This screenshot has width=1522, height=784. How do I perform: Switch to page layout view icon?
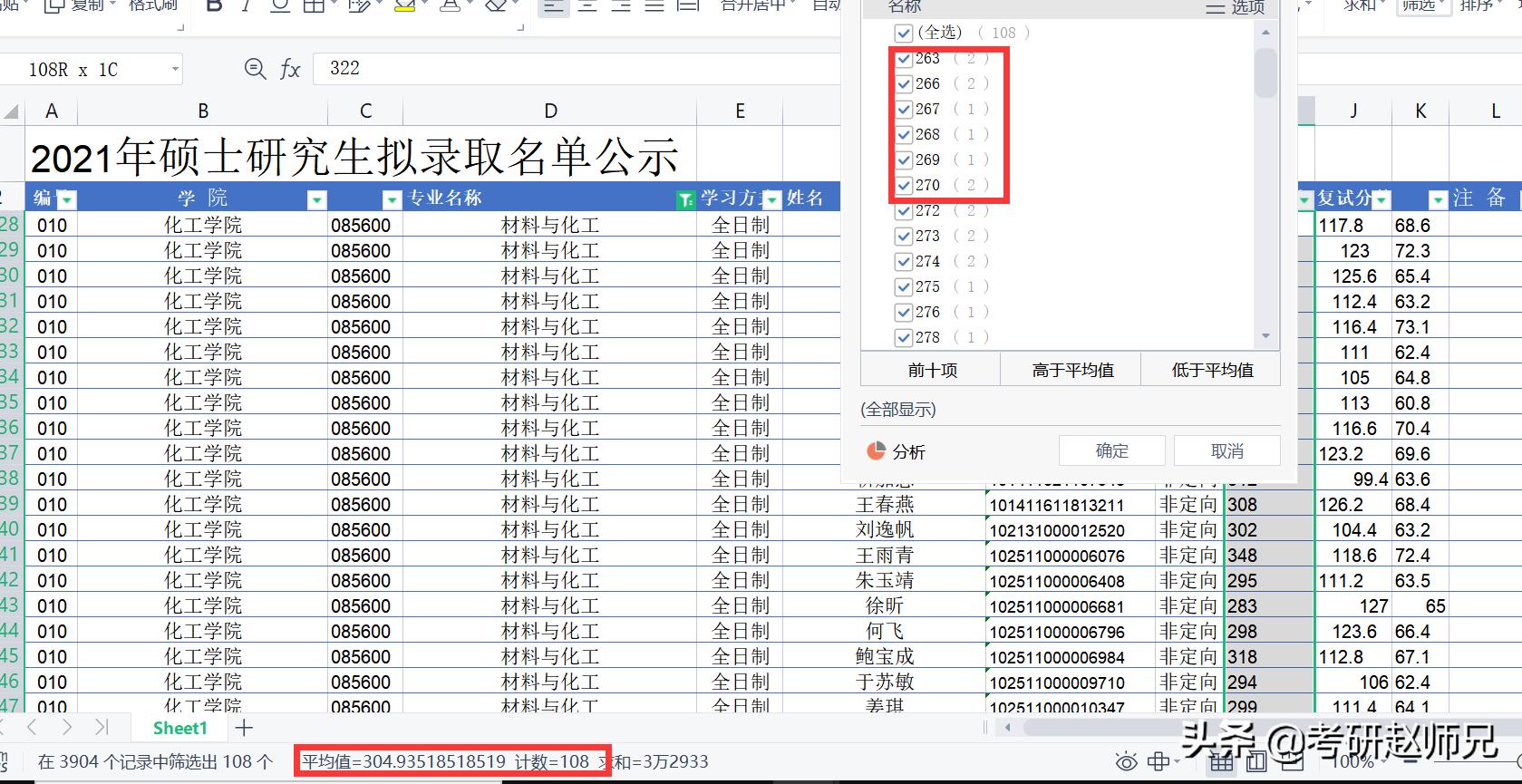tap(1256, 762)
